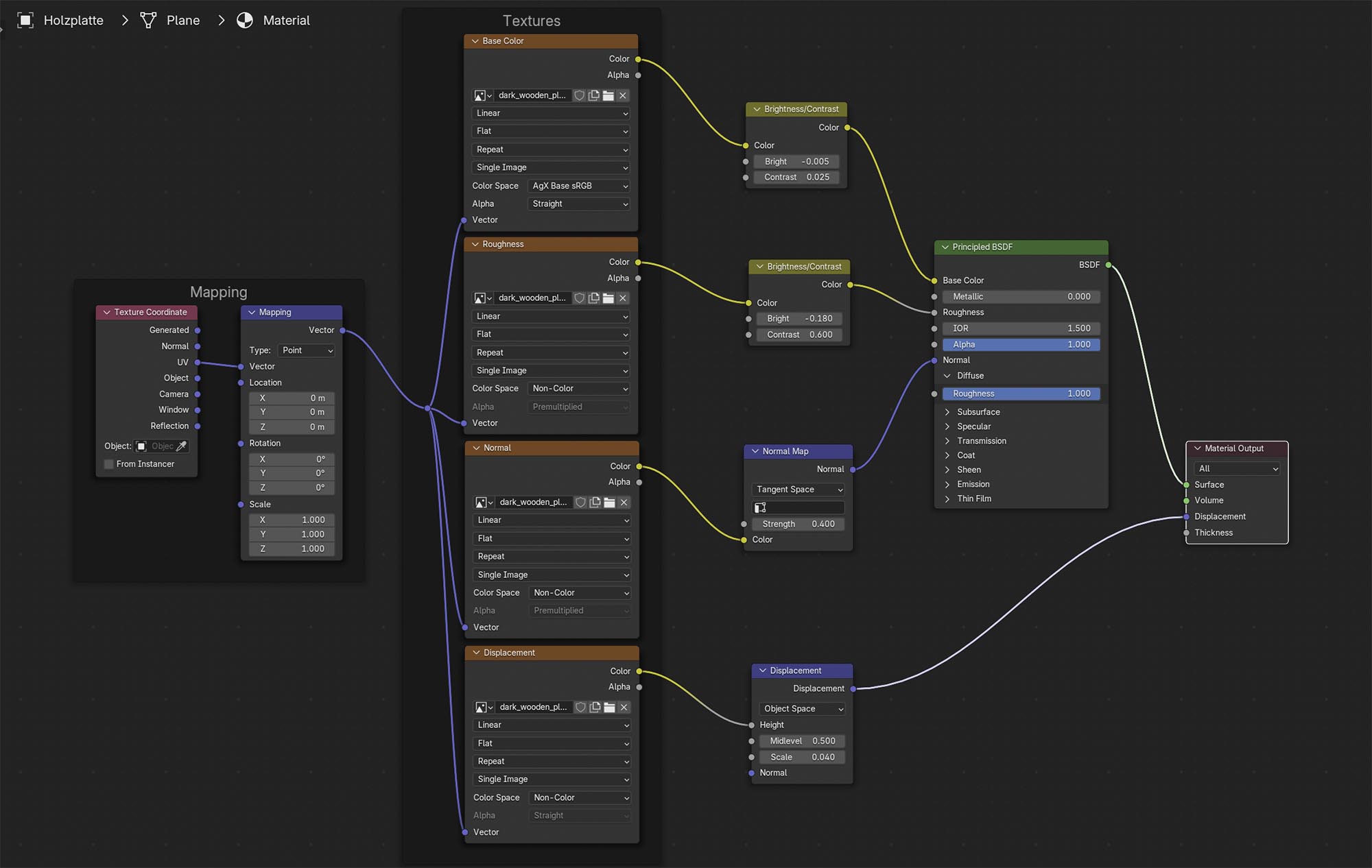
Task: Open the Tangent Space dropdown in Normal Map node
Action: [798, 489]
